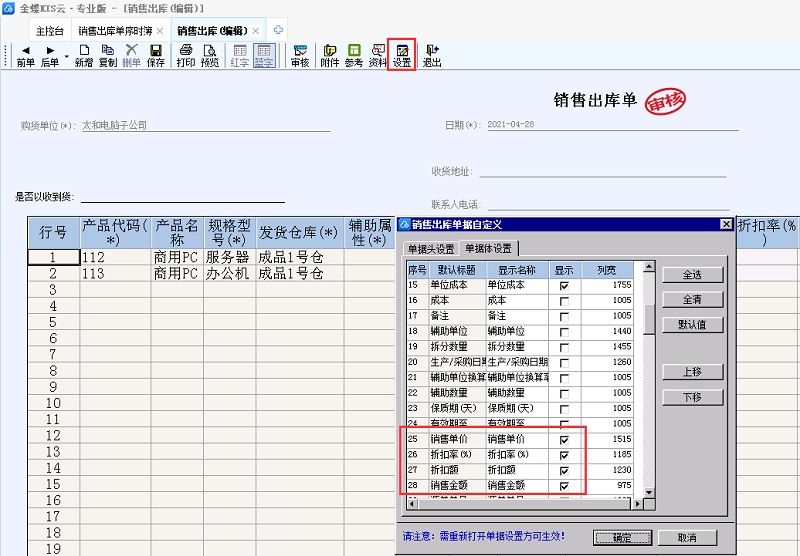Click the 全选 button

point(691,275)
